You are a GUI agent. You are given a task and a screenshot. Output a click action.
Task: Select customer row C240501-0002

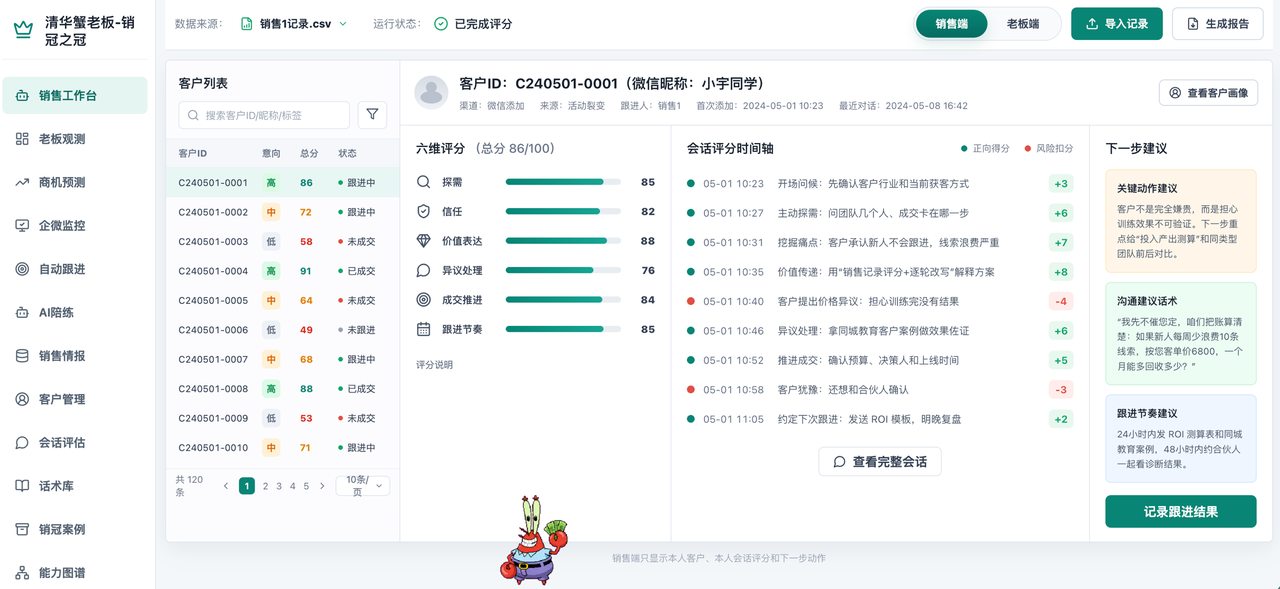point(282,212)
